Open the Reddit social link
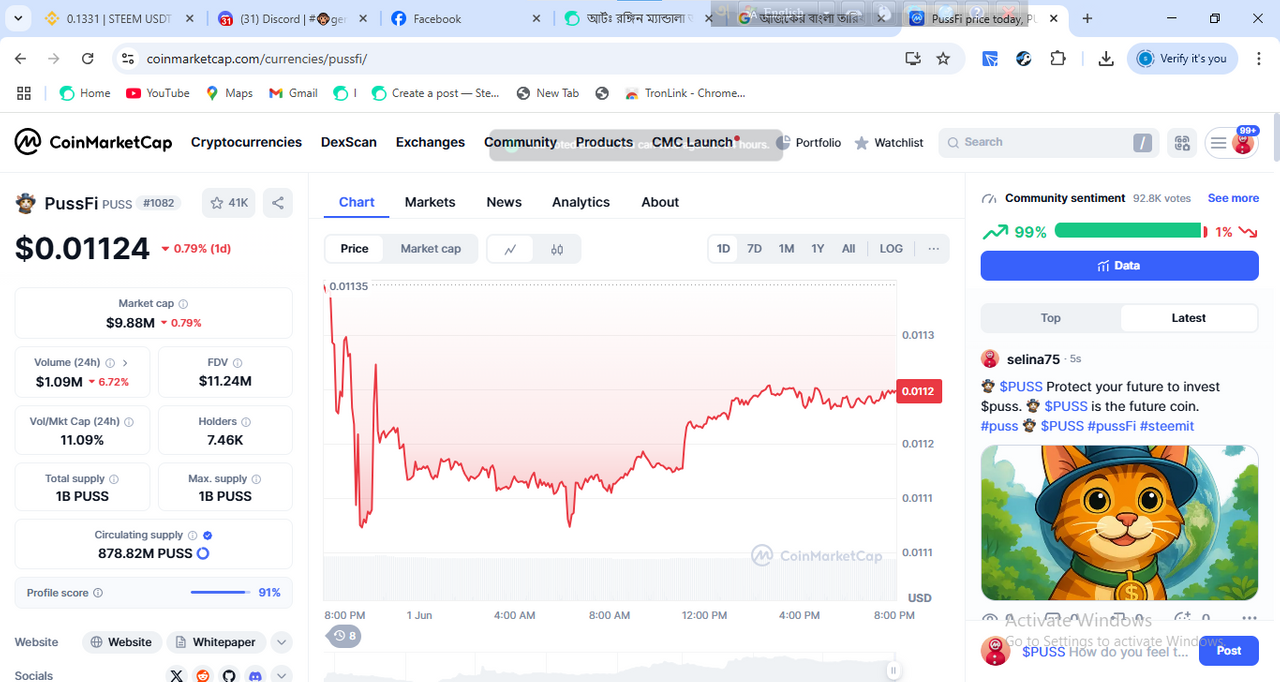 coord(204,676)
